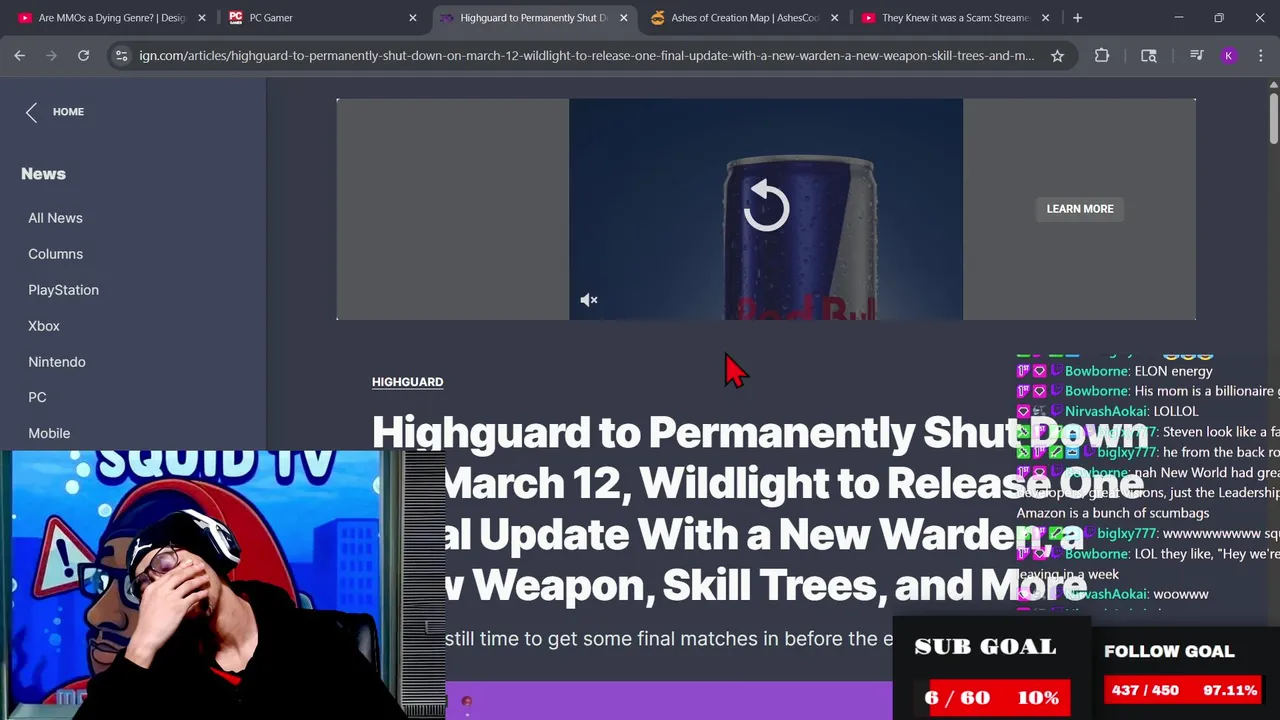Click the page vertical scrollbar thumb
1280x720 pixels.
(x=1274, y=118)
